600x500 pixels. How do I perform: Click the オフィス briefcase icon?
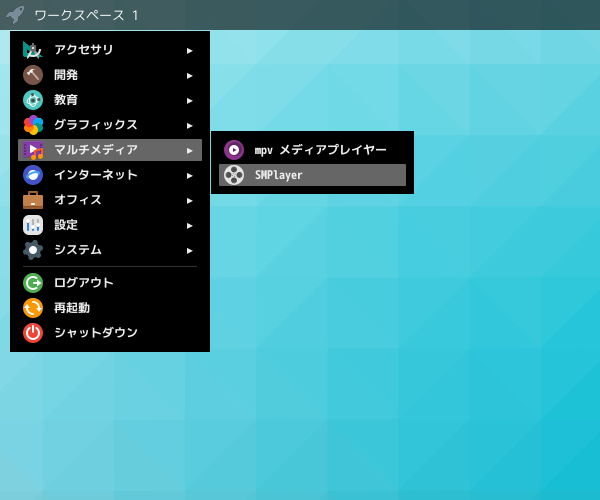(x=33, y=200)
